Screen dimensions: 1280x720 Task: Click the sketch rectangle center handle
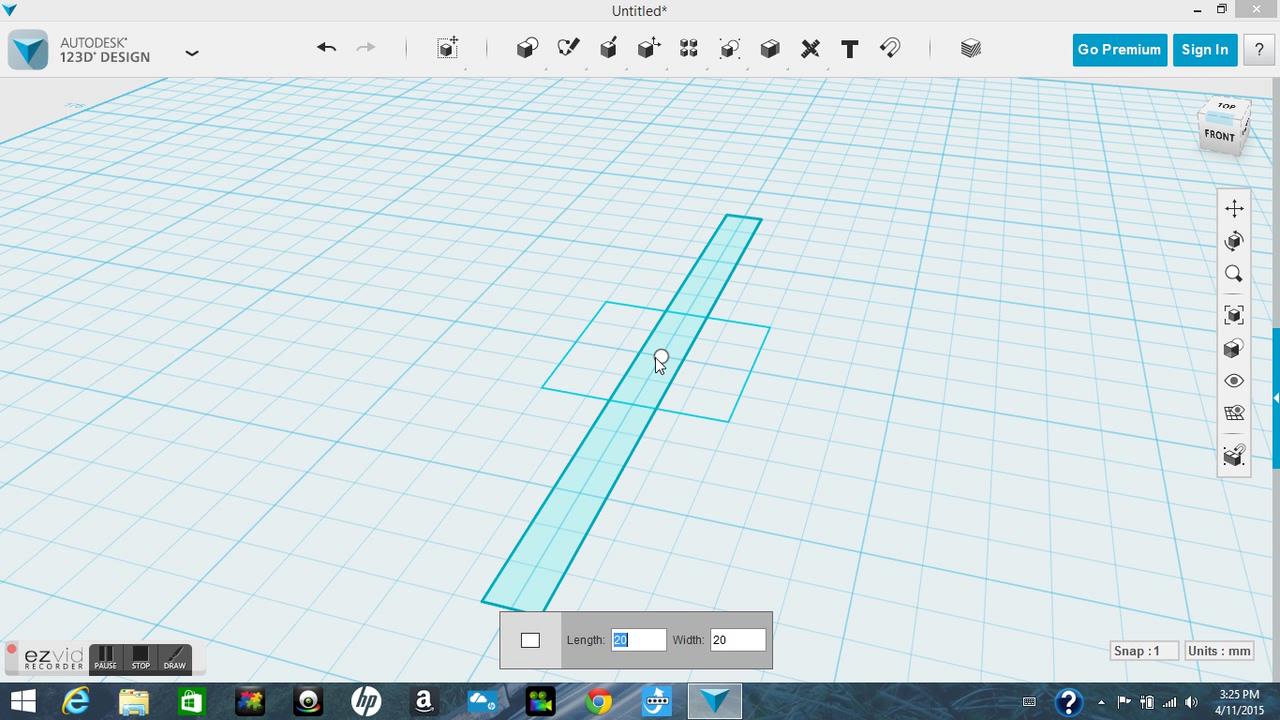(661, 356)
